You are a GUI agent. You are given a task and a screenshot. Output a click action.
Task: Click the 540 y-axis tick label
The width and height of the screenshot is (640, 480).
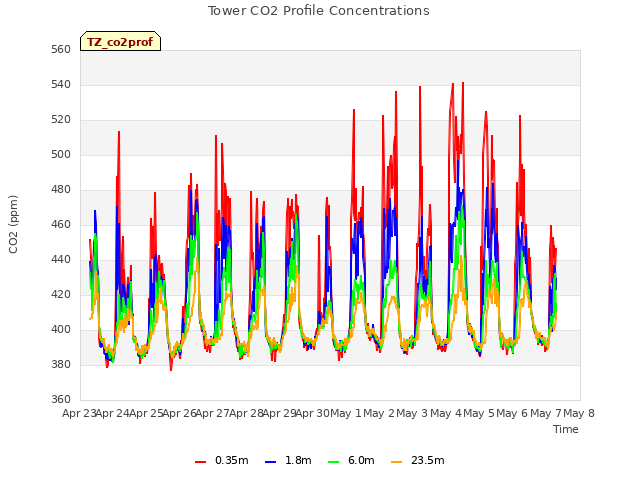click(61, 84)
